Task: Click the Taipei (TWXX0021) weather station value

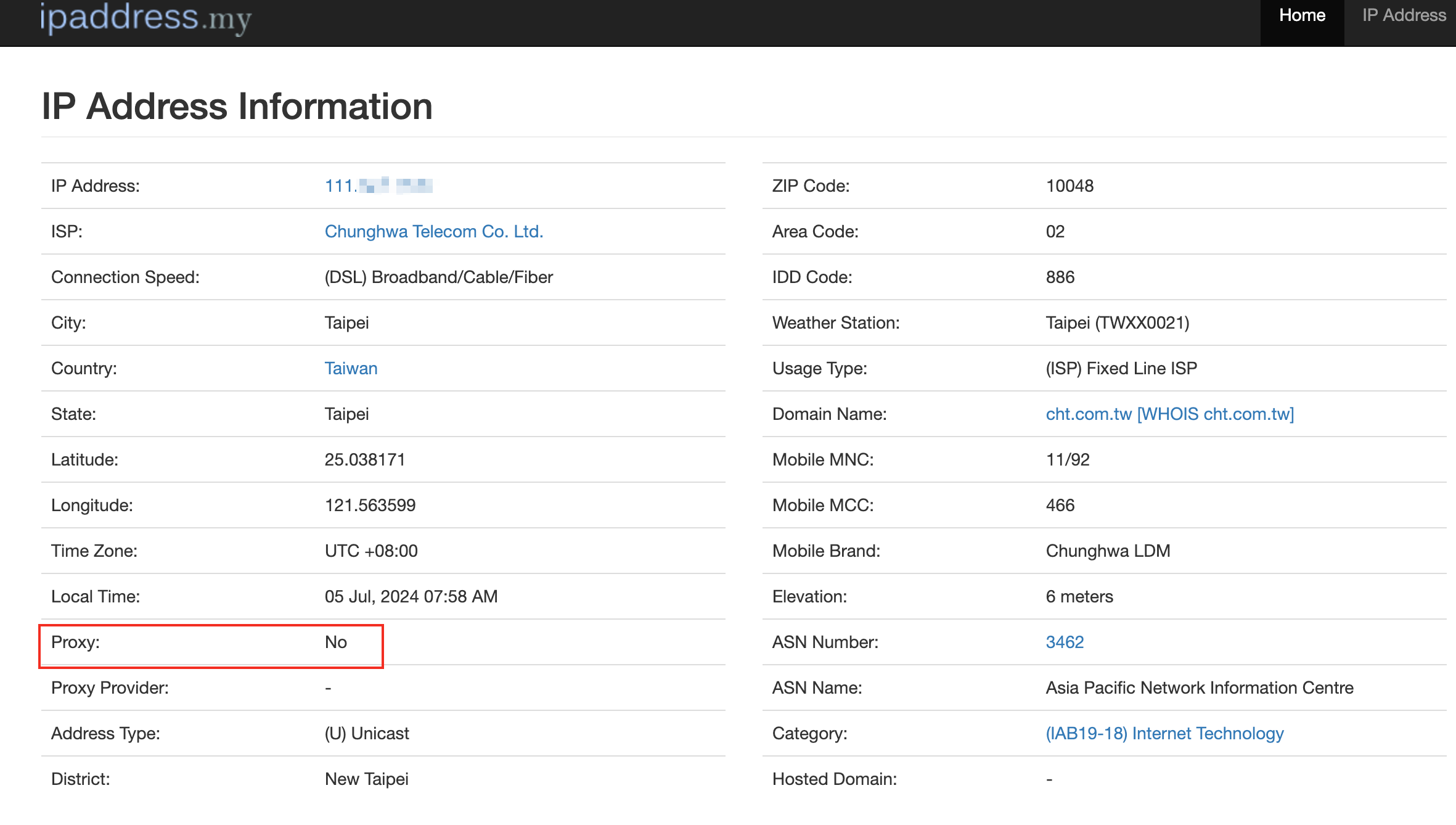Action: [1117, 322]
